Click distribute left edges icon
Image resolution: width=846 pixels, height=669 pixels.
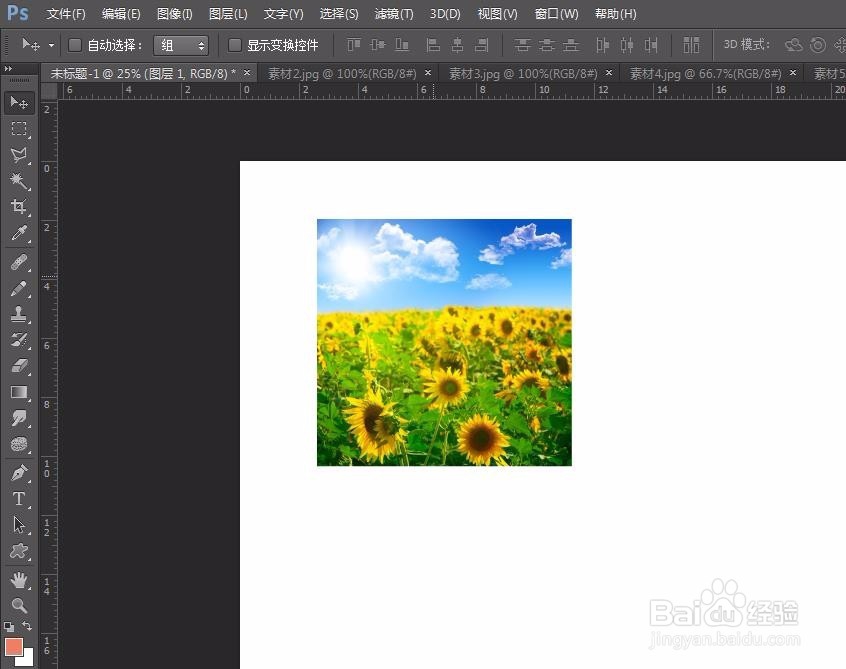(602, 45)
